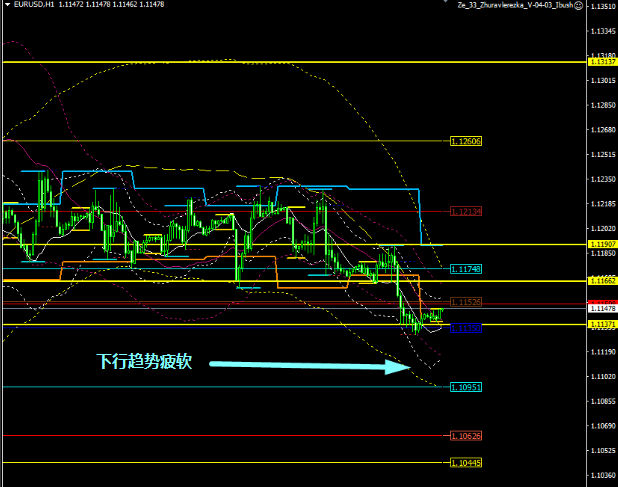Select the 1.10445 yellow price tag
Screen dimensions: 618x487
[x=466, y=463]
